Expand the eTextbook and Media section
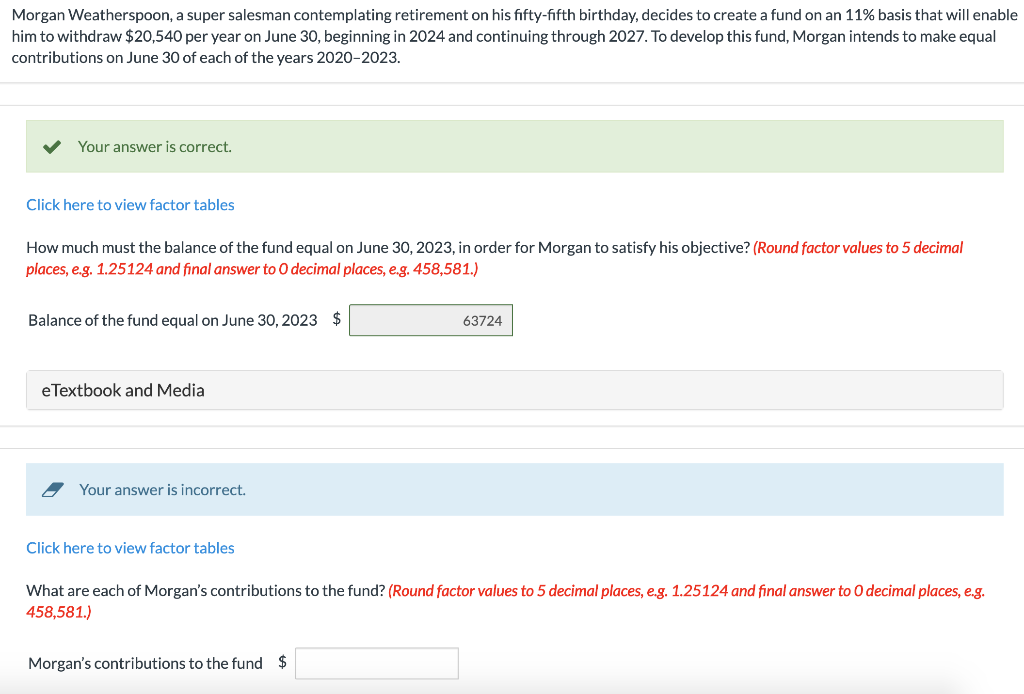The height and width of the screenshot is (694, 1024). pyautogui.click(x=515, y=390)
